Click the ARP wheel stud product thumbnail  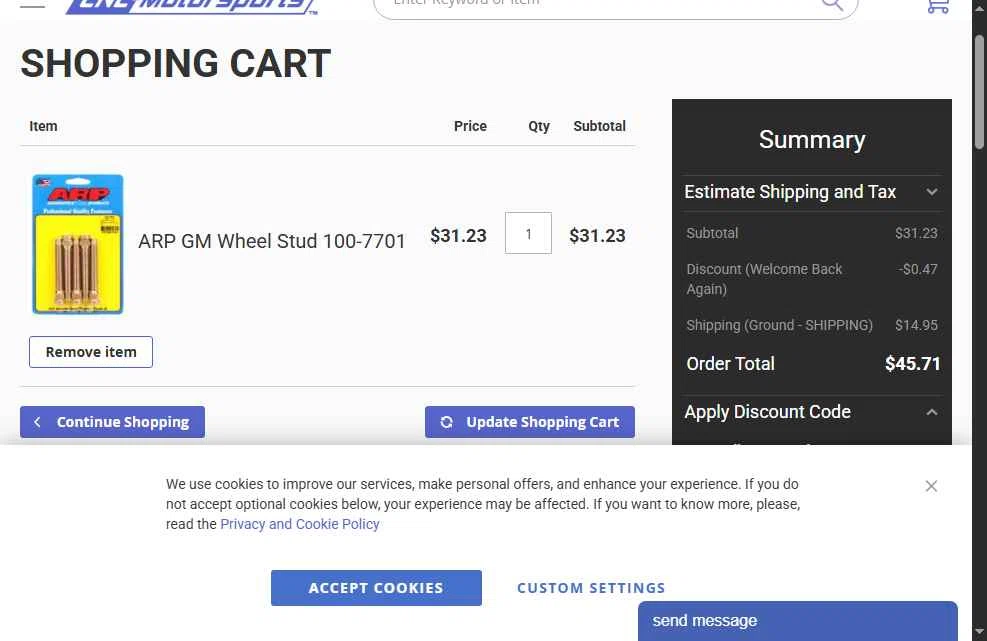click(78, 244)
